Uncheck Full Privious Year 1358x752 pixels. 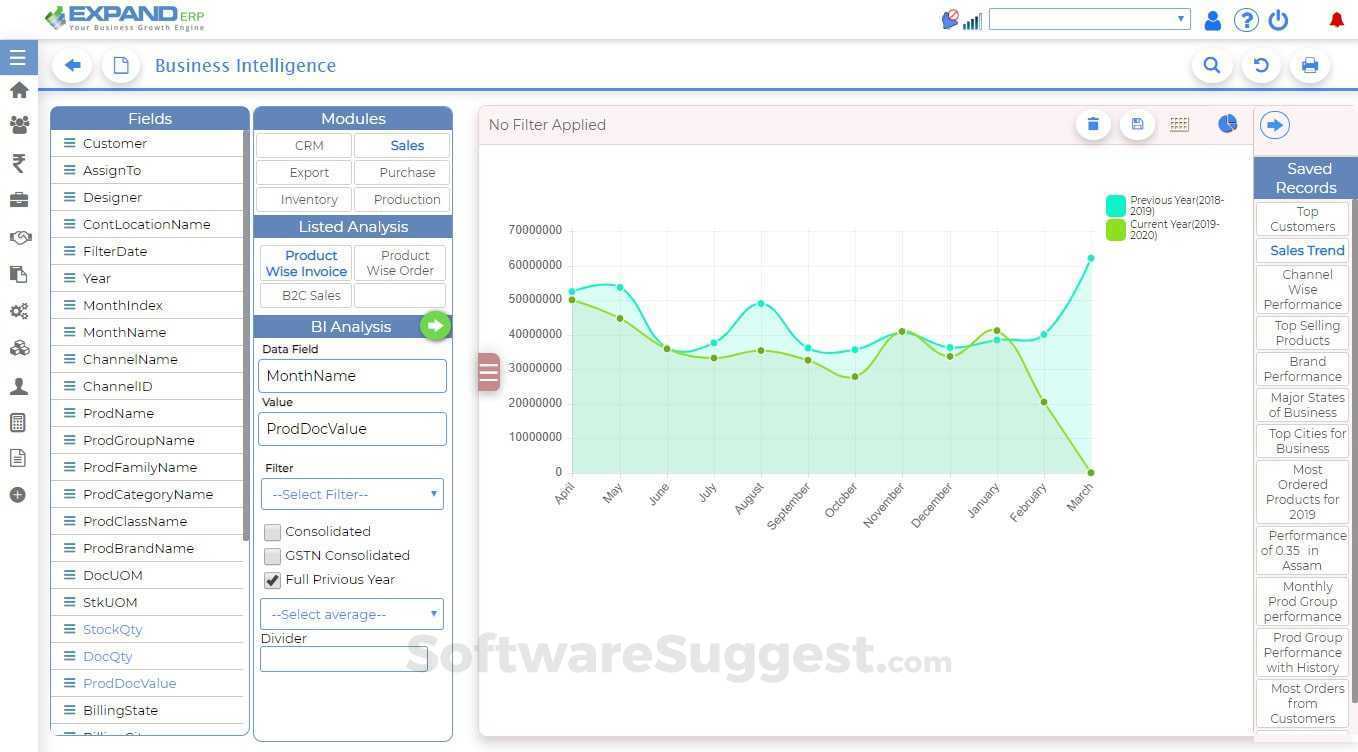[x=273, y=580]
